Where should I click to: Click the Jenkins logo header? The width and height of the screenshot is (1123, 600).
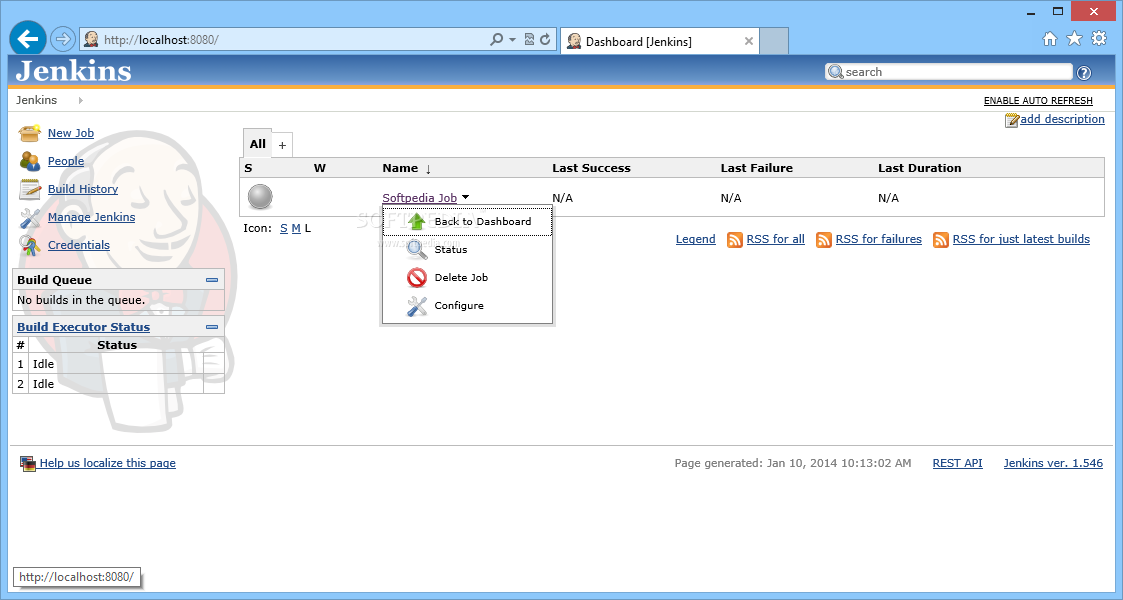point(74,71)
